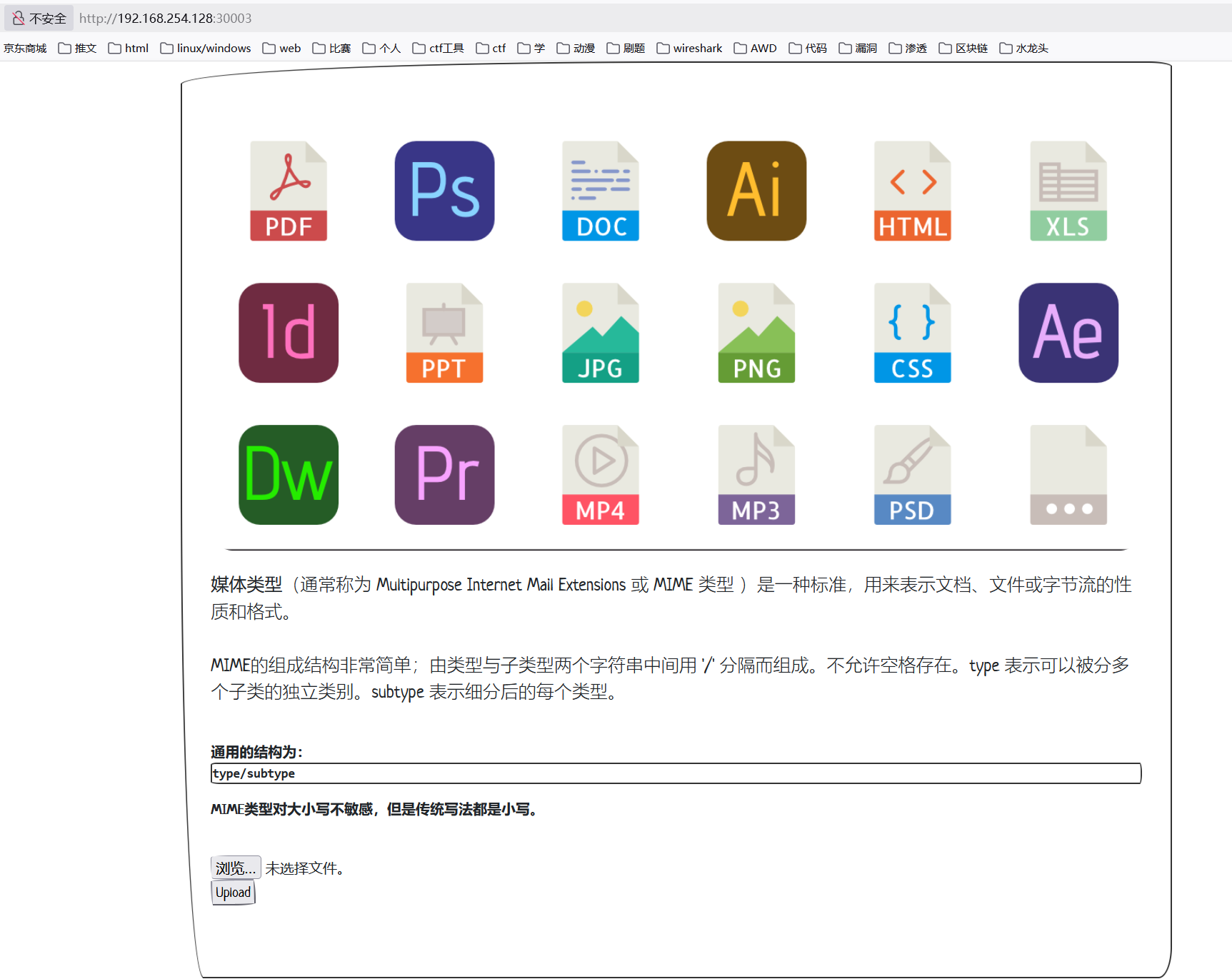Open the html bookmark folder
The image size is (1232, 979).
(x=129, y=48)
